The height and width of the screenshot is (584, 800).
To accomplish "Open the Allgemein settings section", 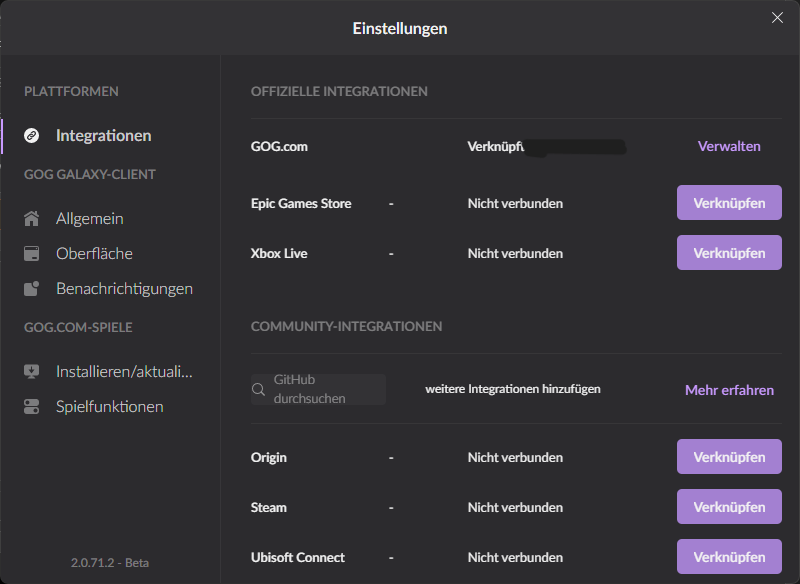I will coord(93,218).
